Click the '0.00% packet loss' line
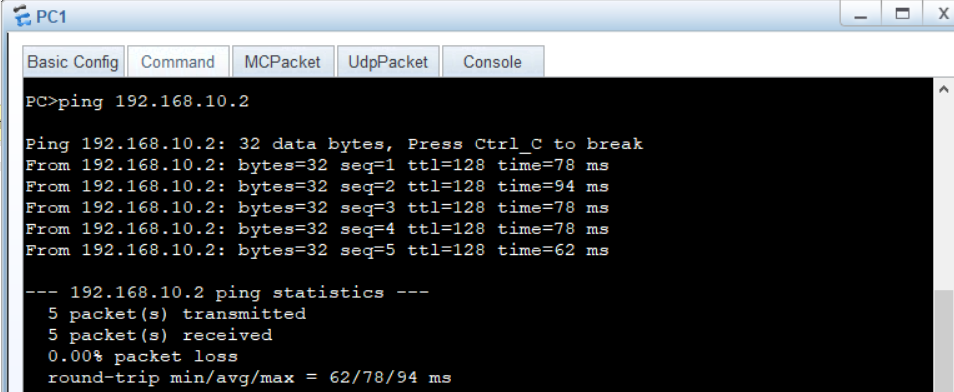This screenshot has width=954, height=392. point(143,356)
